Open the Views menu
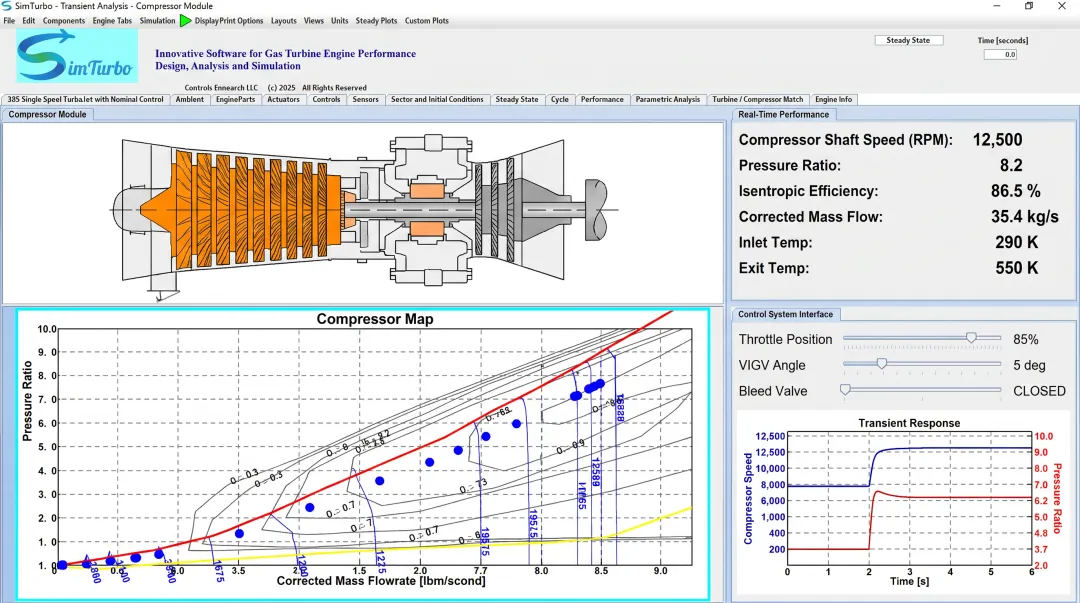 [x=313, y=21]
